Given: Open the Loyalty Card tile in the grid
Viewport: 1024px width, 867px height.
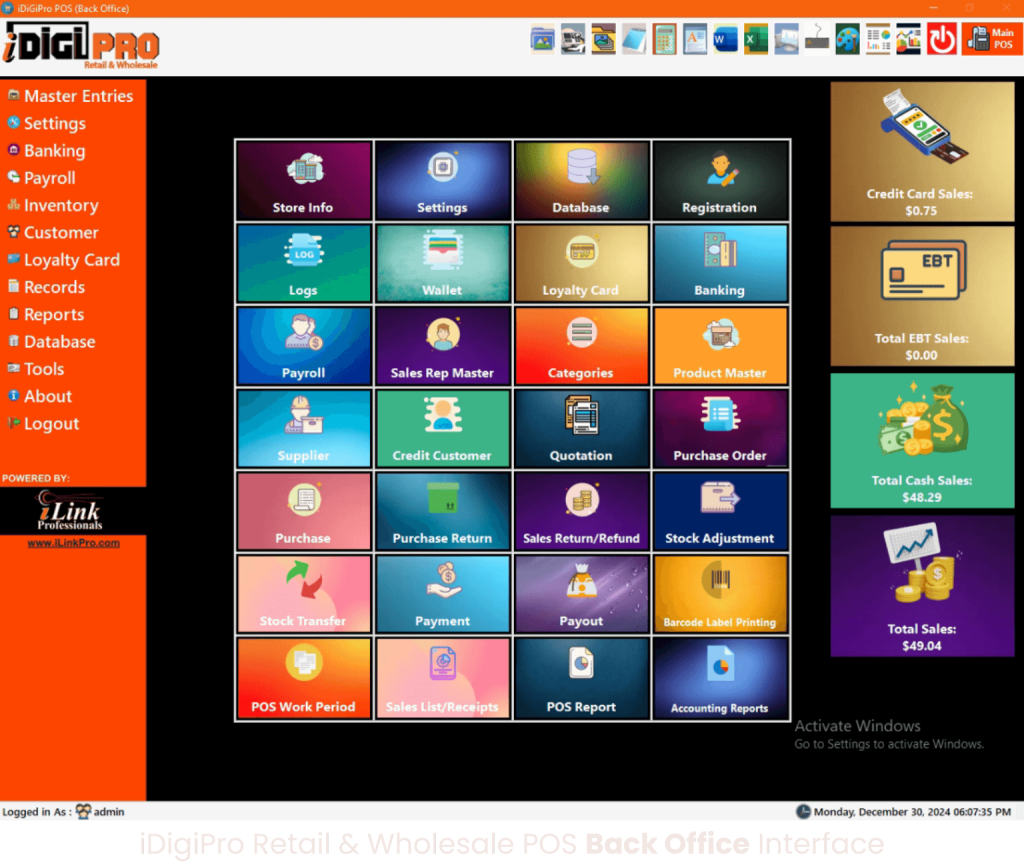Looking at the screenshot, I should (x=581, y=263).
